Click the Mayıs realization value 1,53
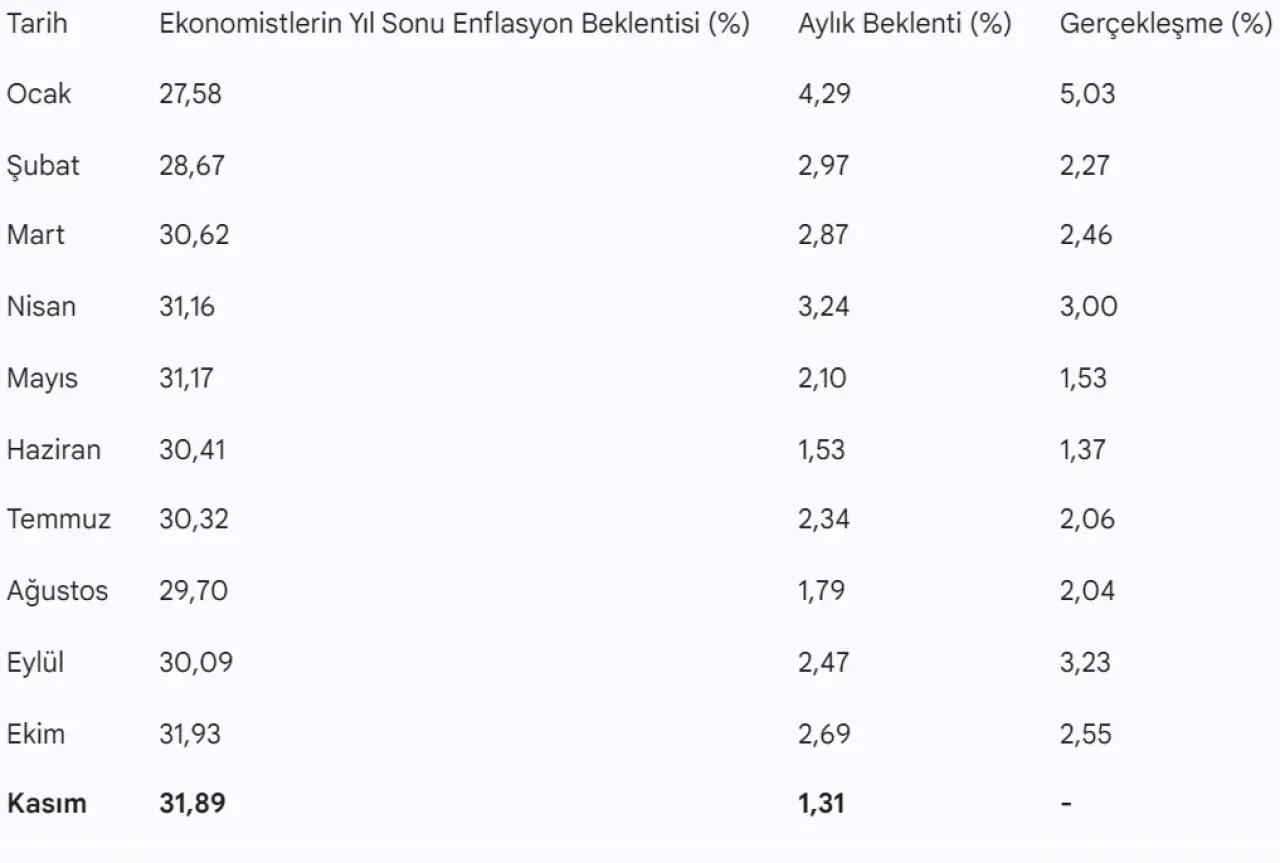 click(1083, 378)
